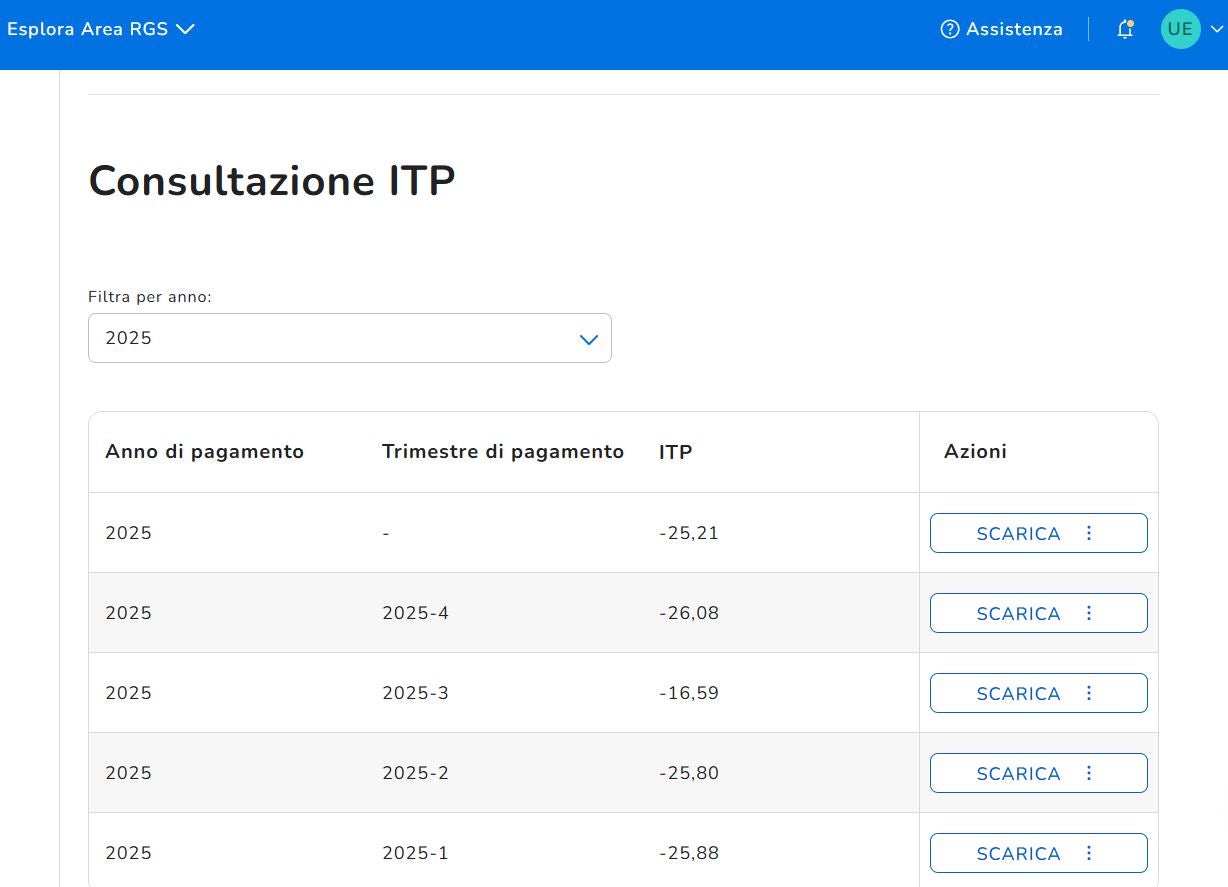
Task: Show more actions for 2025-3 row
Action: coord(1089,693)
